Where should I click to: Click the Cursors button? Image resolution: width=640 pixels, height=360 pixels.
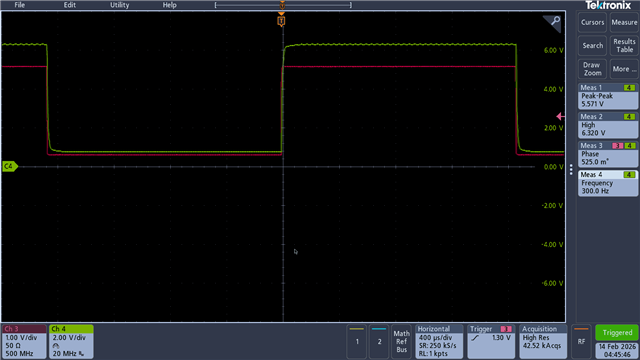tap(592, 22)
